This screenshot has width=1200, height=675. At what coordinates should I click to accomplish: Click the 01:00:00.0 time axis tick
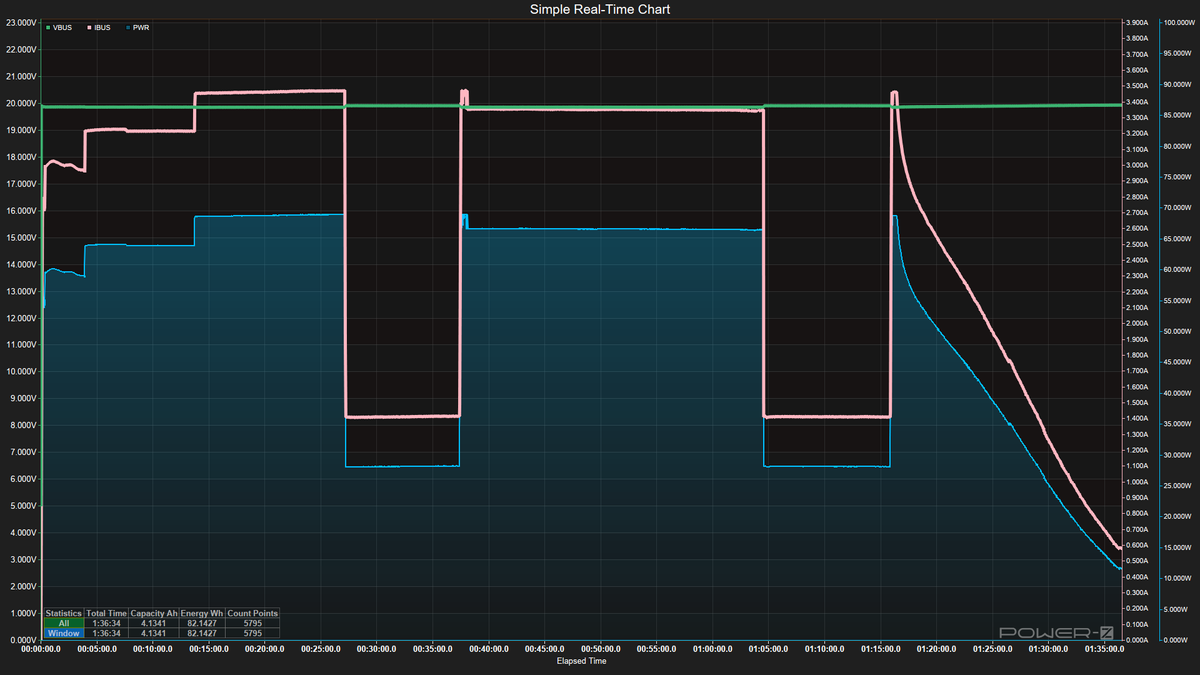[714, 649]
